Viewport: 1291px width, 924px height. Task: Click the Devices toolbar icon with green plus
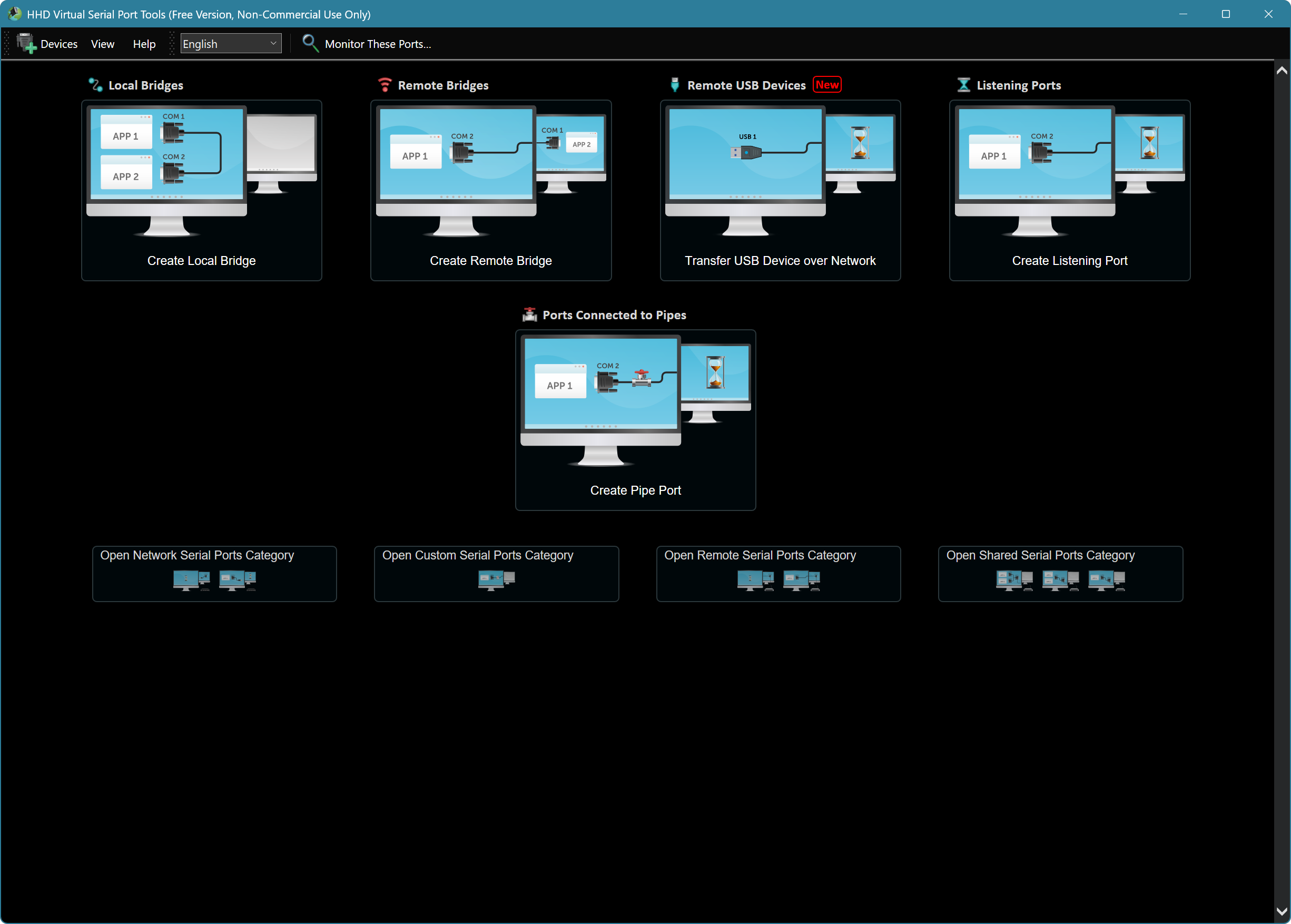26,43
